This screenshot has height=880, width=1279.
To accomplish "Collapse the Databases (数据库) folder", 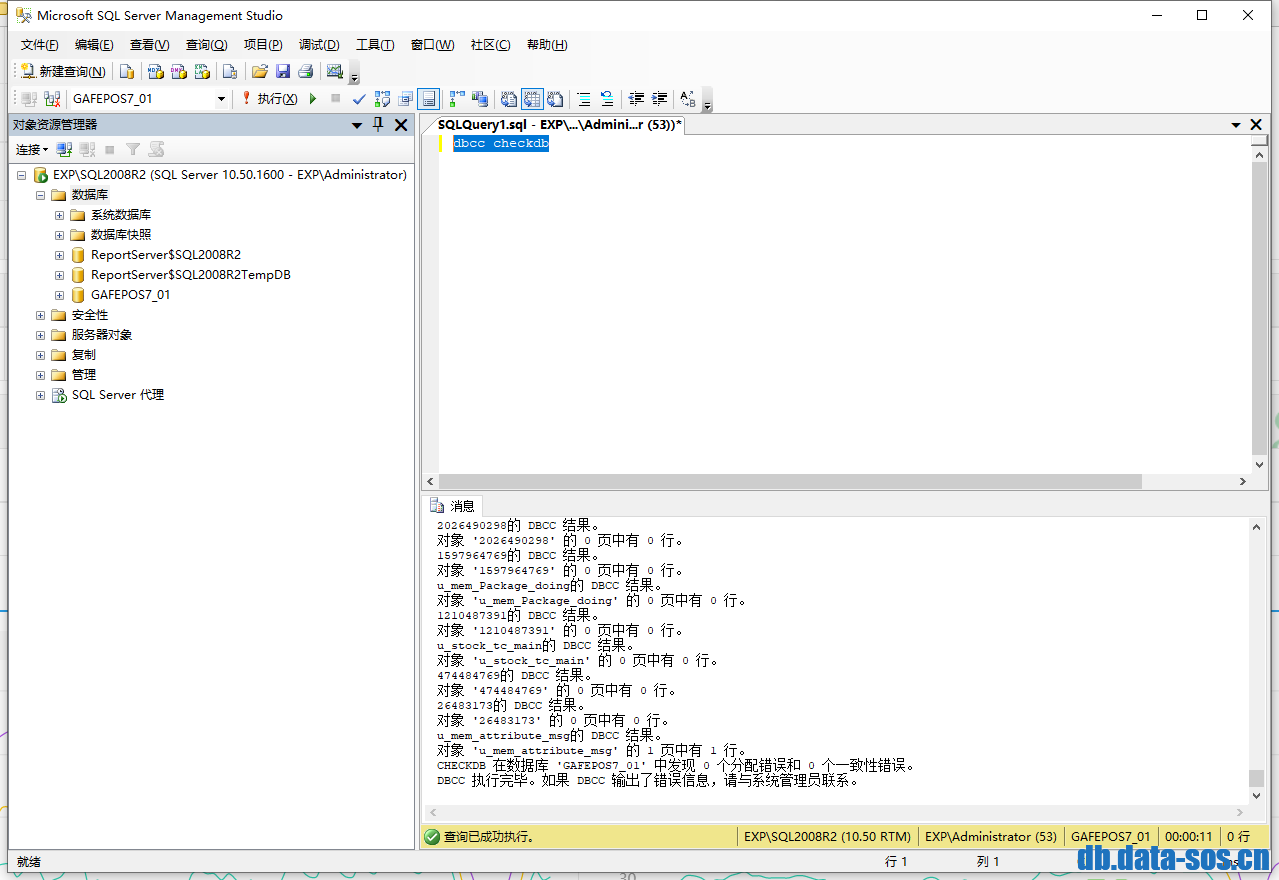I will [41, 195].
